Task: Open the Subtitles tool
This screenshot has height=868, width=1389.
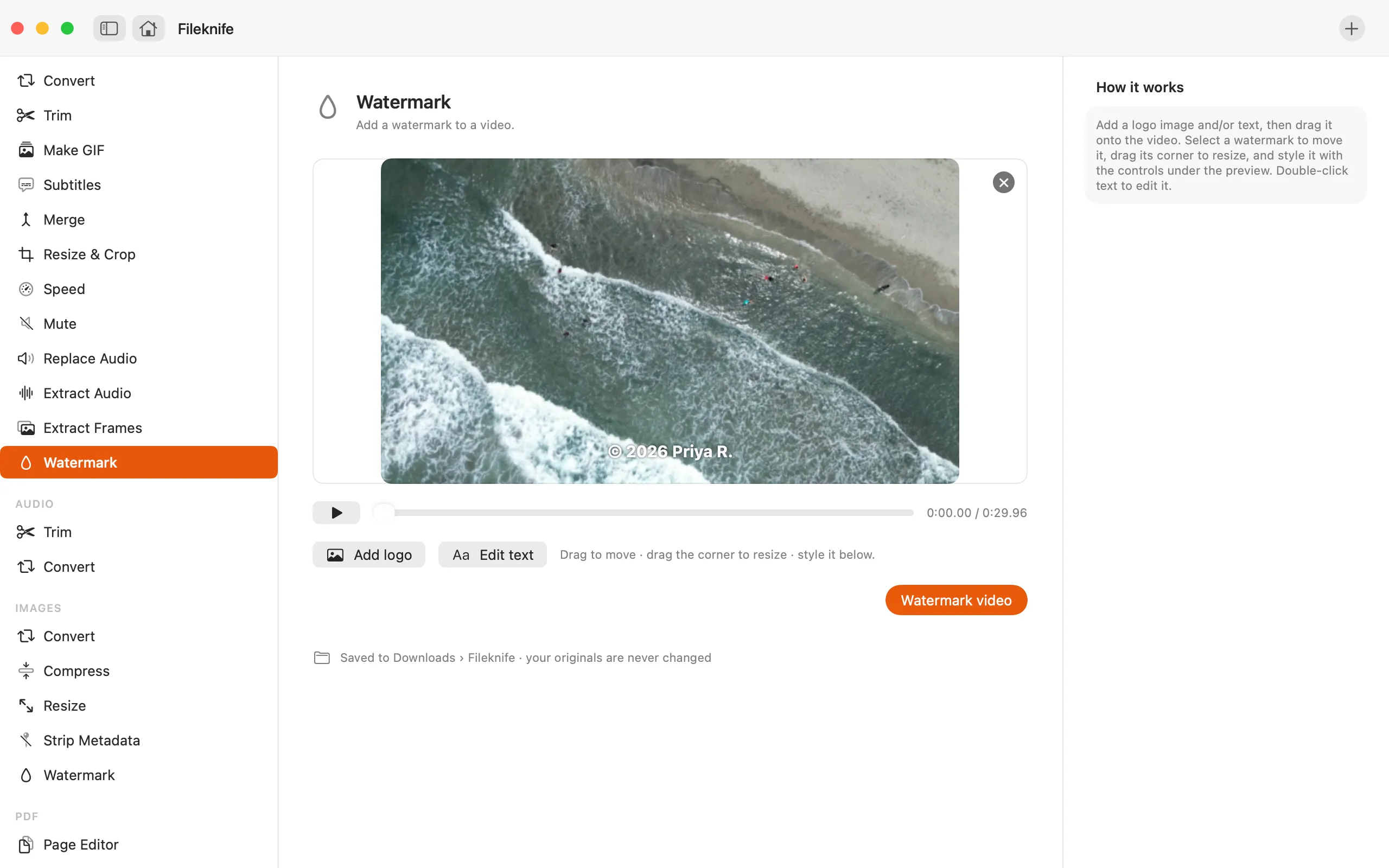Action: [x=139, y=185]
